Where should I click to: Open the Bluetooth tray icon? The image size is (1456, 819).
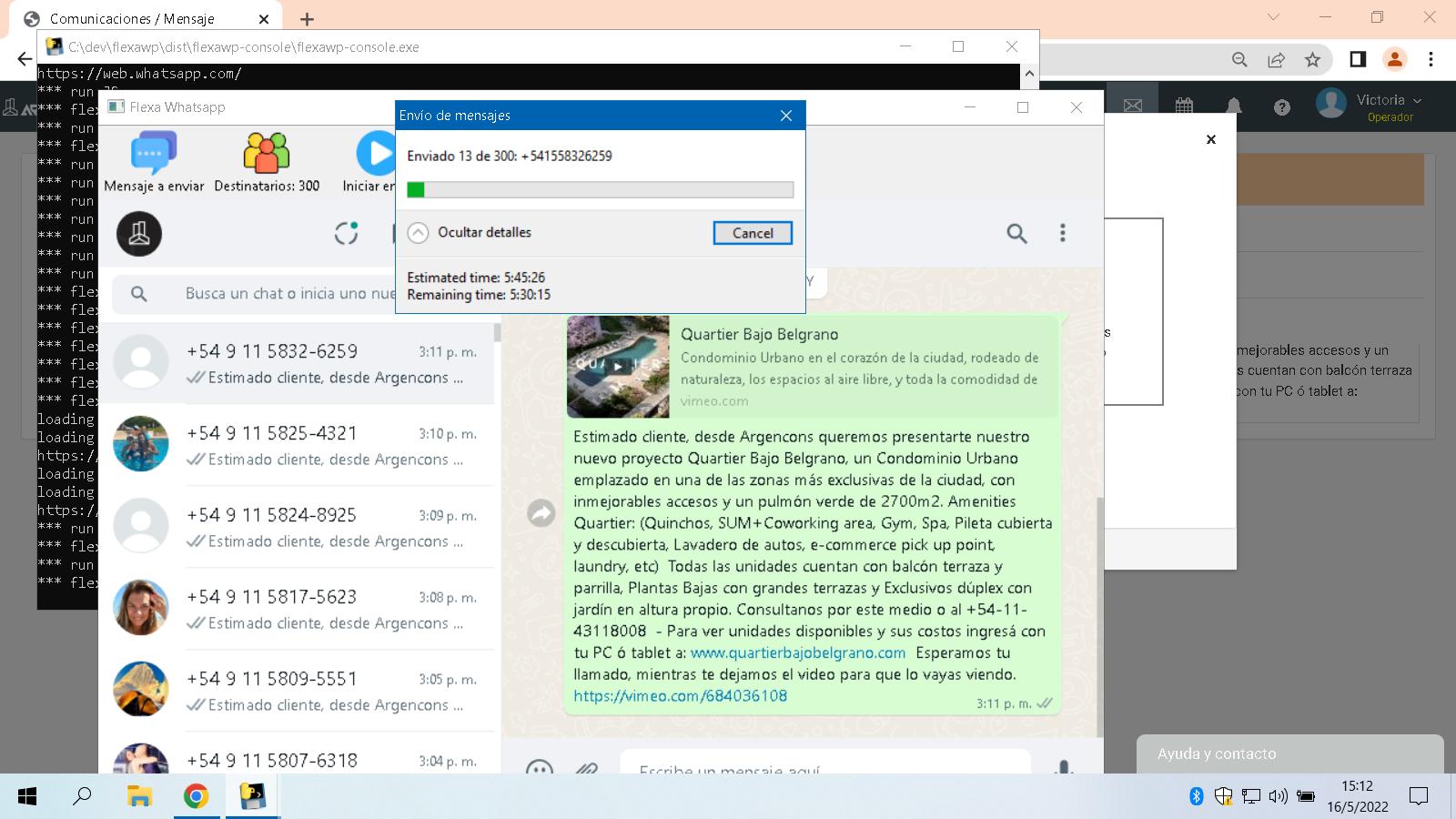click(1197, 797)
